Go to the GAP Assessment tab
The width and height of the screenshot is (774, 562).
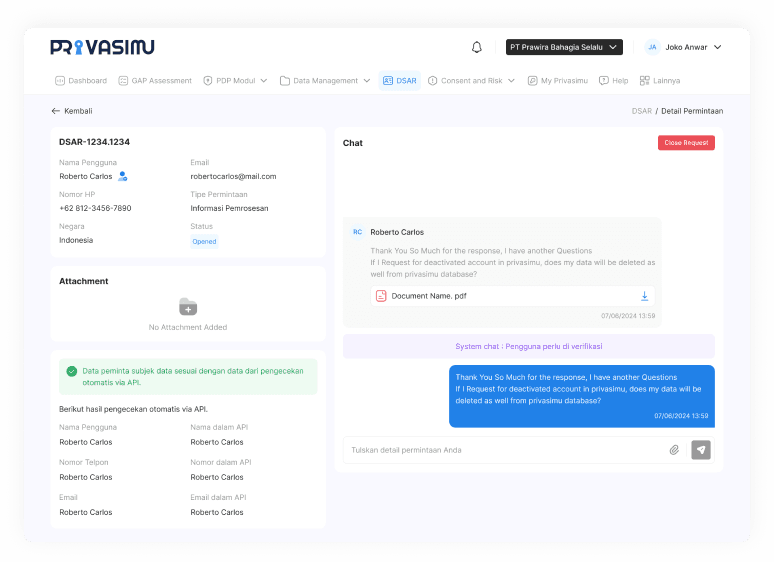coord(155,80)
